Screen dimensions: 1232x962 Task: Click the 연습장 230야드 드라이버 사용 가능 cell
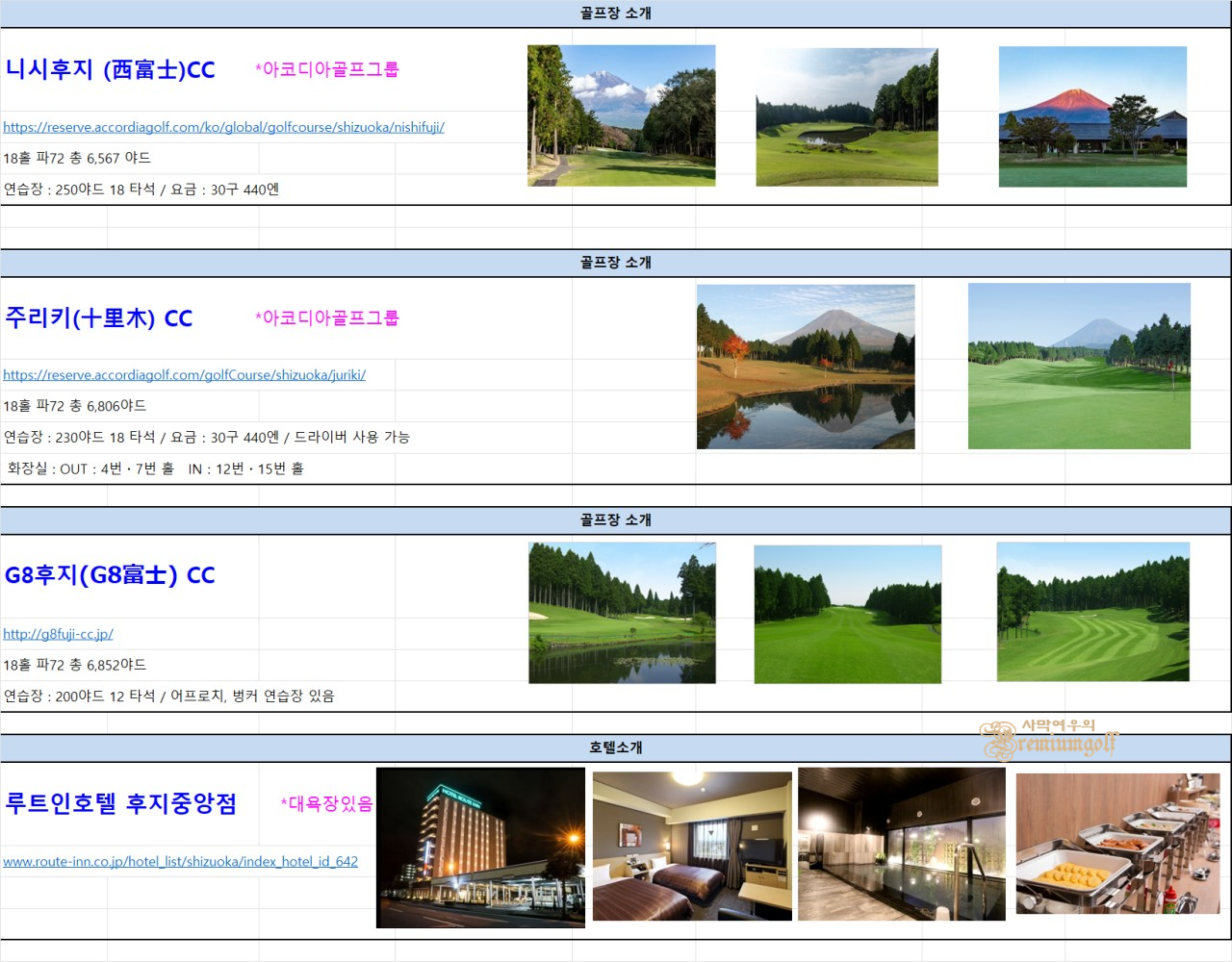(207, 437)
